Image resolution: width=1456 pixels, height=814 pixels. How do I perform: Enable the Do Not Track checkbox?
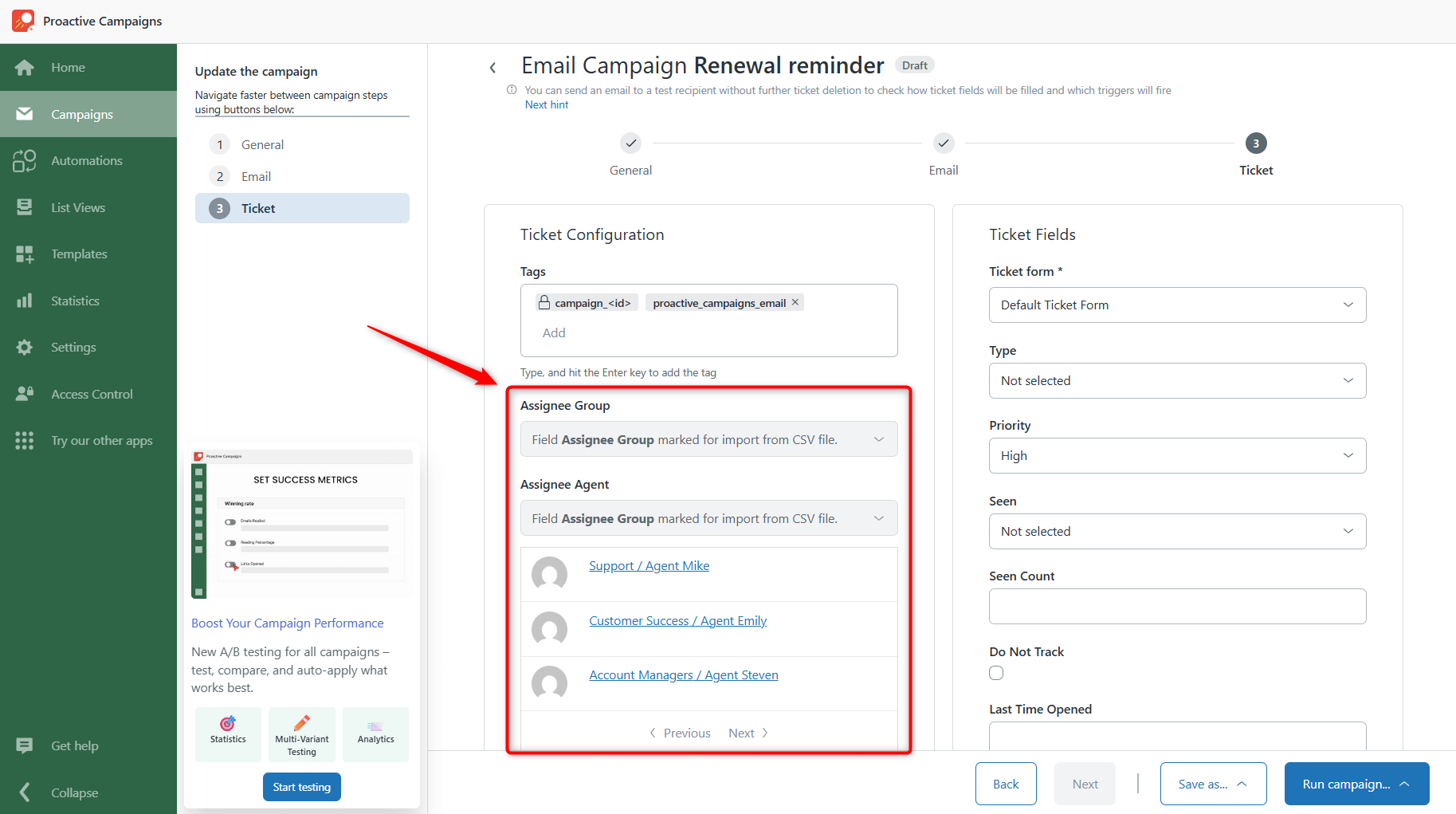995,672
